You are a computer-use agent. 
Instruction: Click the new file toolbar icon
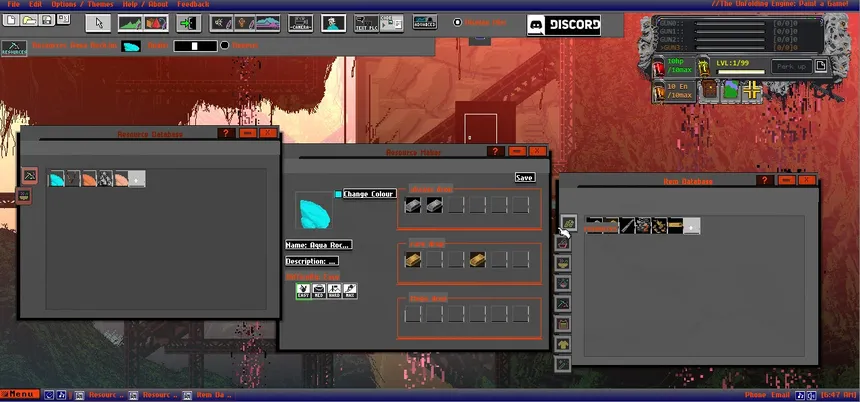11,20
